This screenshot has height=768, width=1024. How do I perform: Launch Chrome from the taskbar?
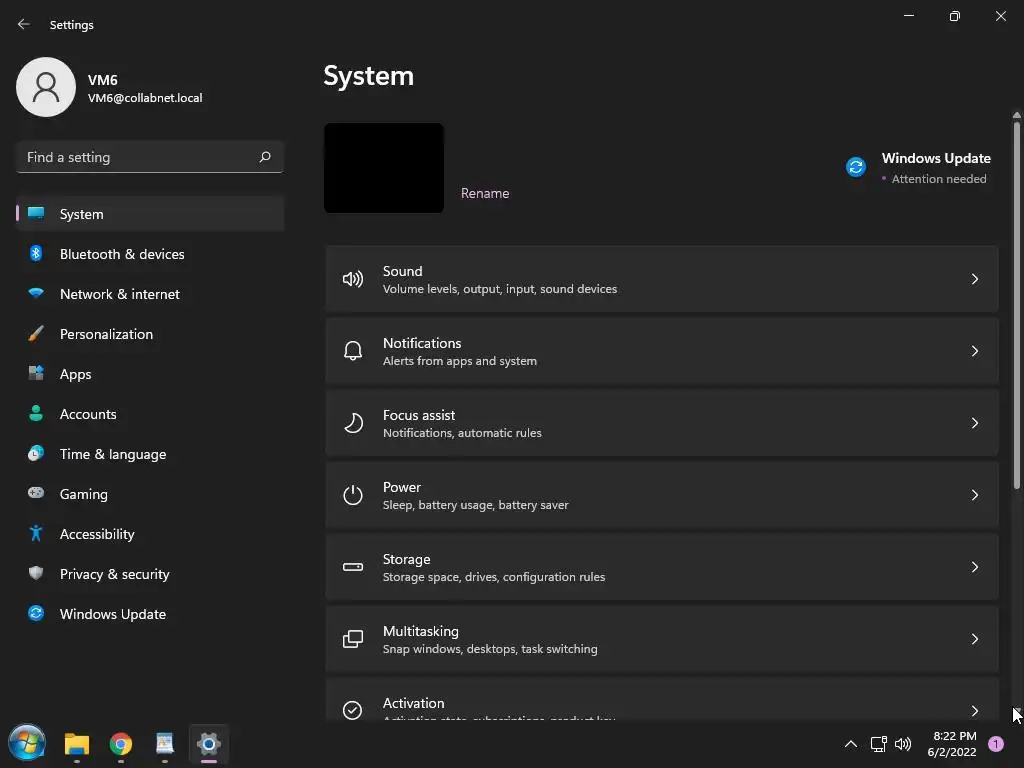121,744
